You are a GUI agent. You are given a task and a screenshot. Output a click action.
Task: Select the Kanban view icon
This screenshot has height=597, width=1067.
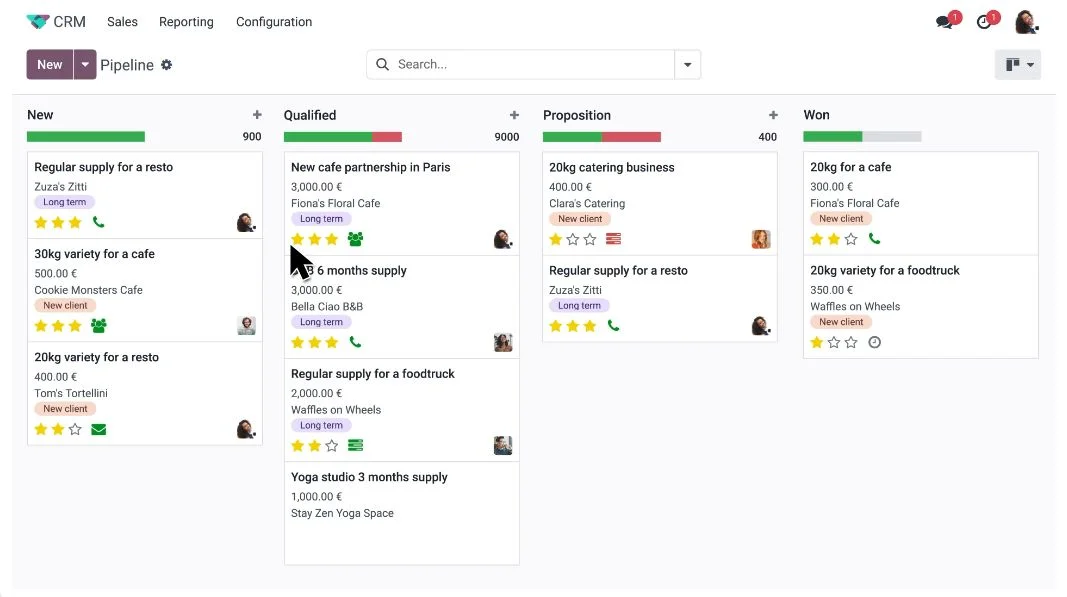tap(1010, 63)
